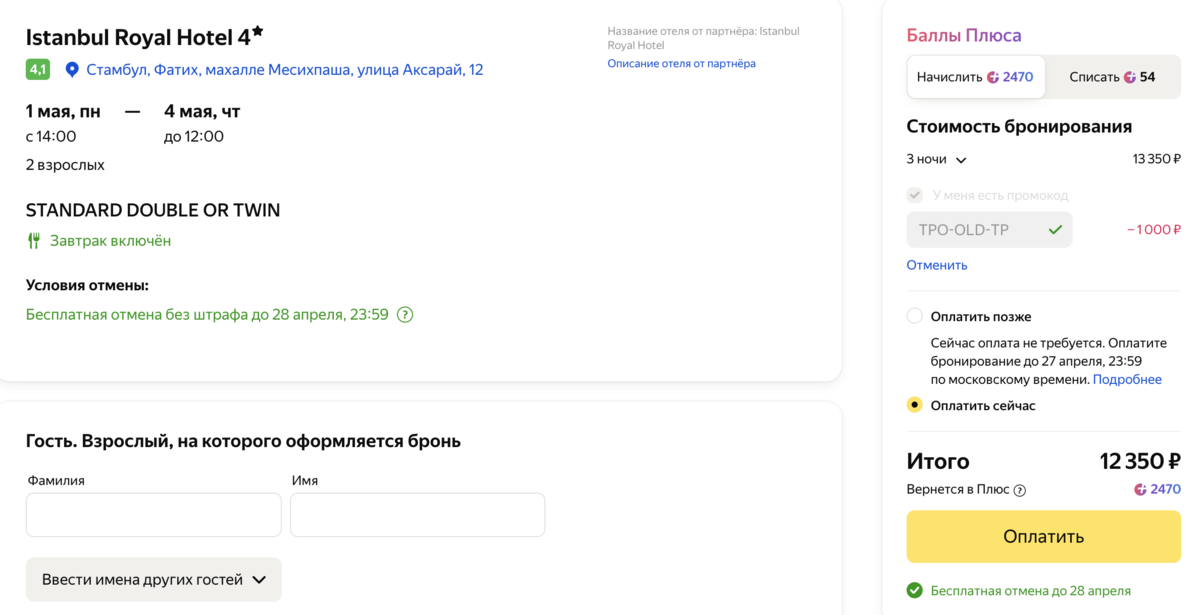Toggle the У меня есть промокод checkbox
This screenshot has height=615, width=1200.
pyautogui.click(x=914, y=195)
